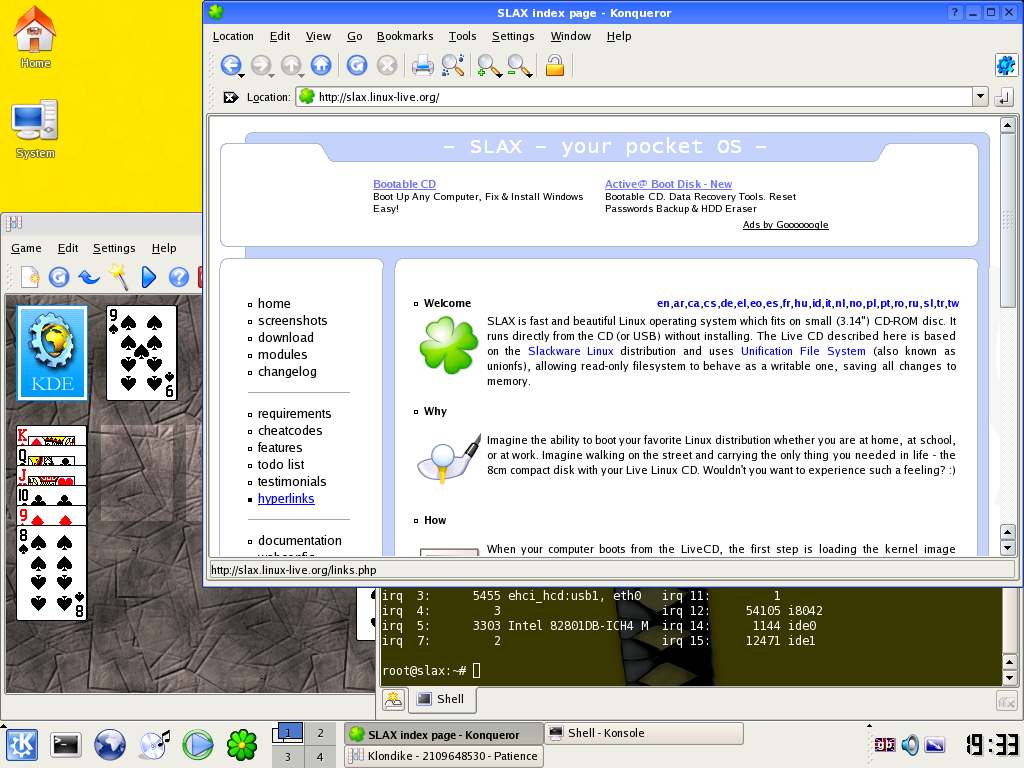Click Active@ Boot Disk - New ad
This screenshot has height=768, width=1024.
pos(668,184)
